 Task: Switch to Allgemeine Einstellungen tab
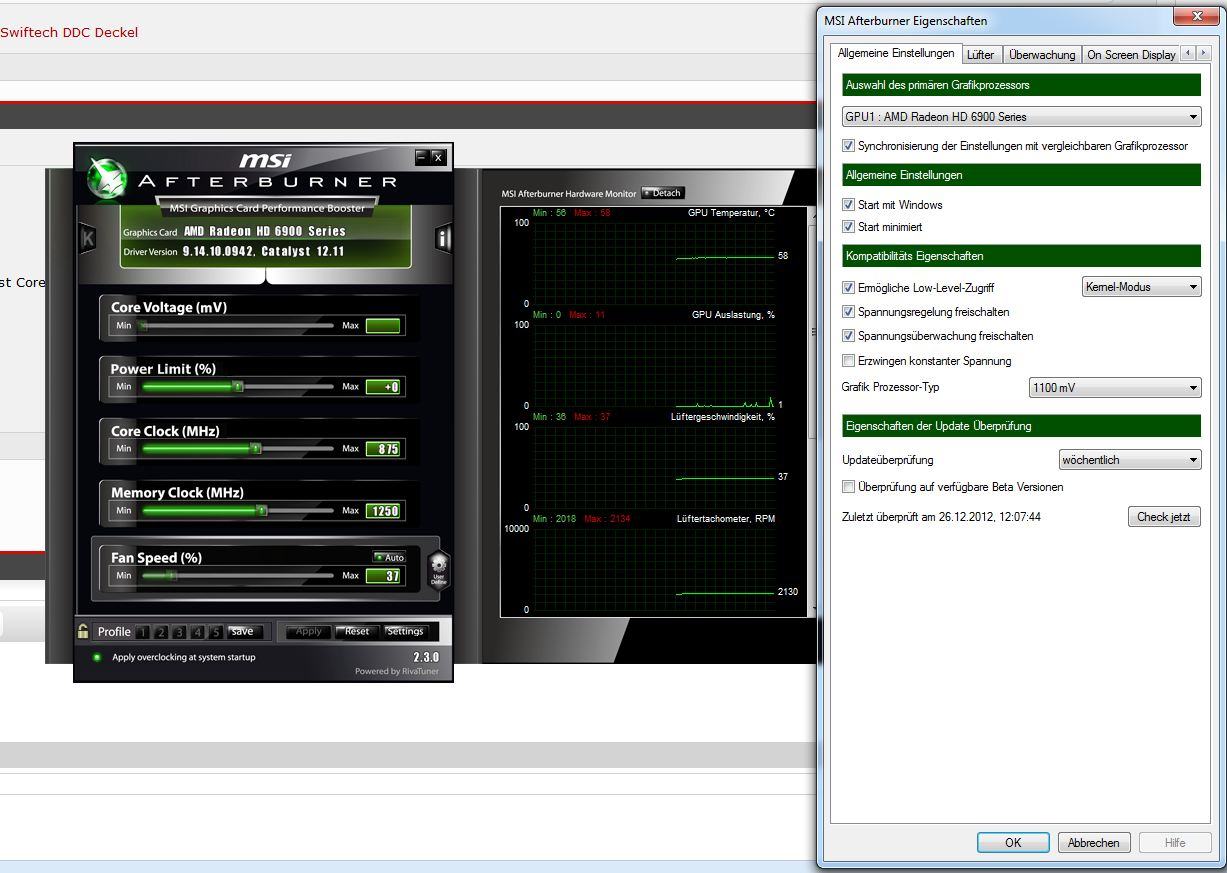click(896, 53)
